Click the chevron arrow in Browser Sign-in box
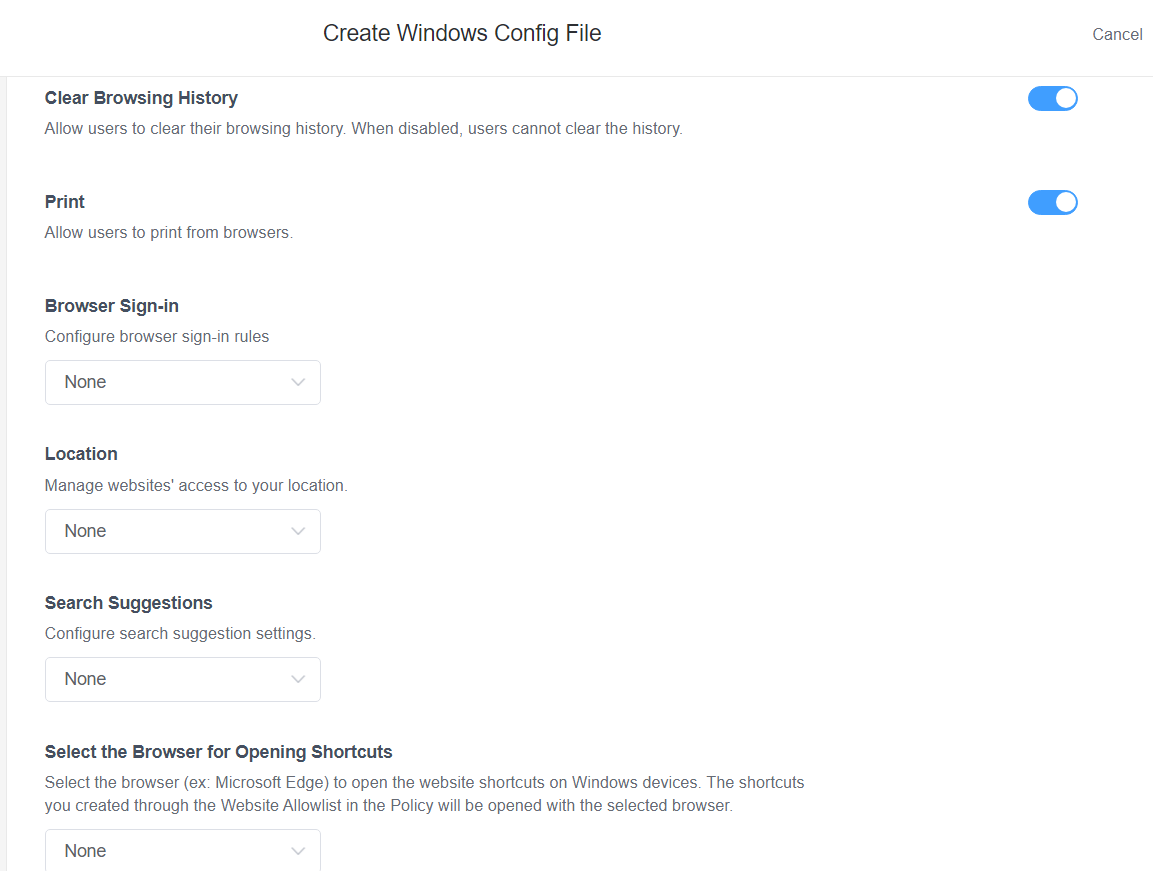 [x=298, y=382]
